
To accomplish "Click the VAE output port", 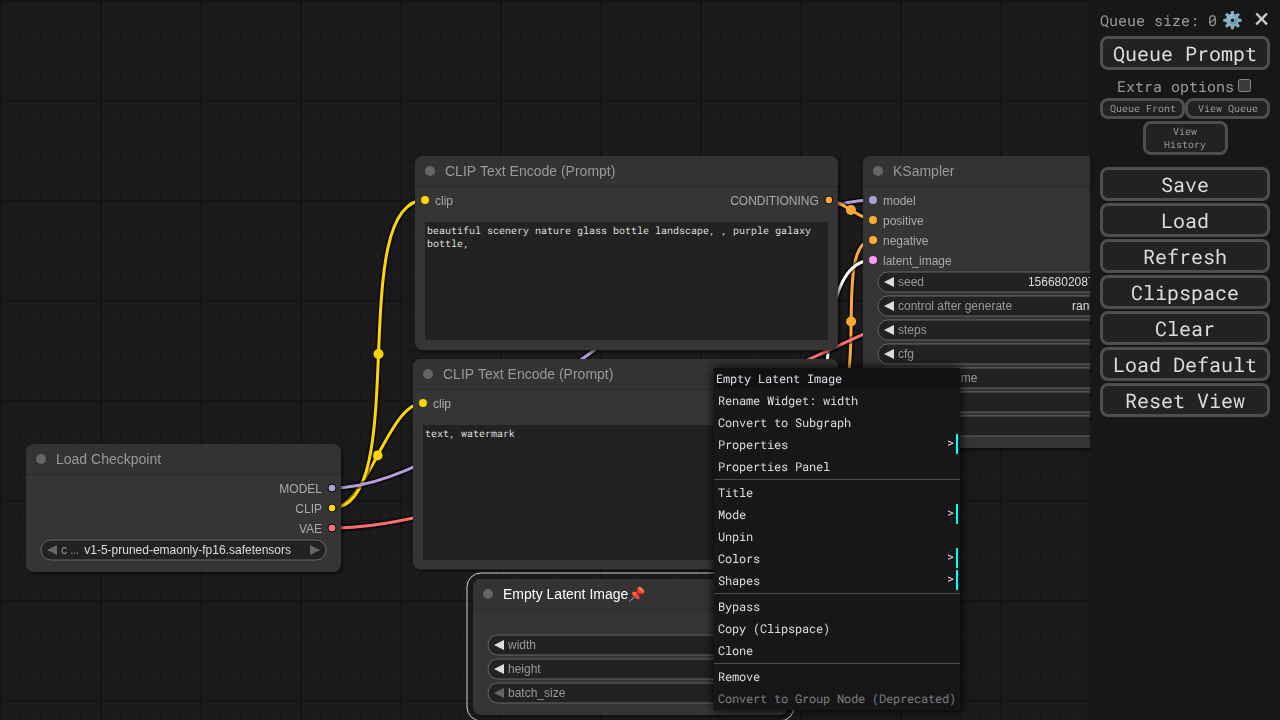I will (x=332, y=529).
